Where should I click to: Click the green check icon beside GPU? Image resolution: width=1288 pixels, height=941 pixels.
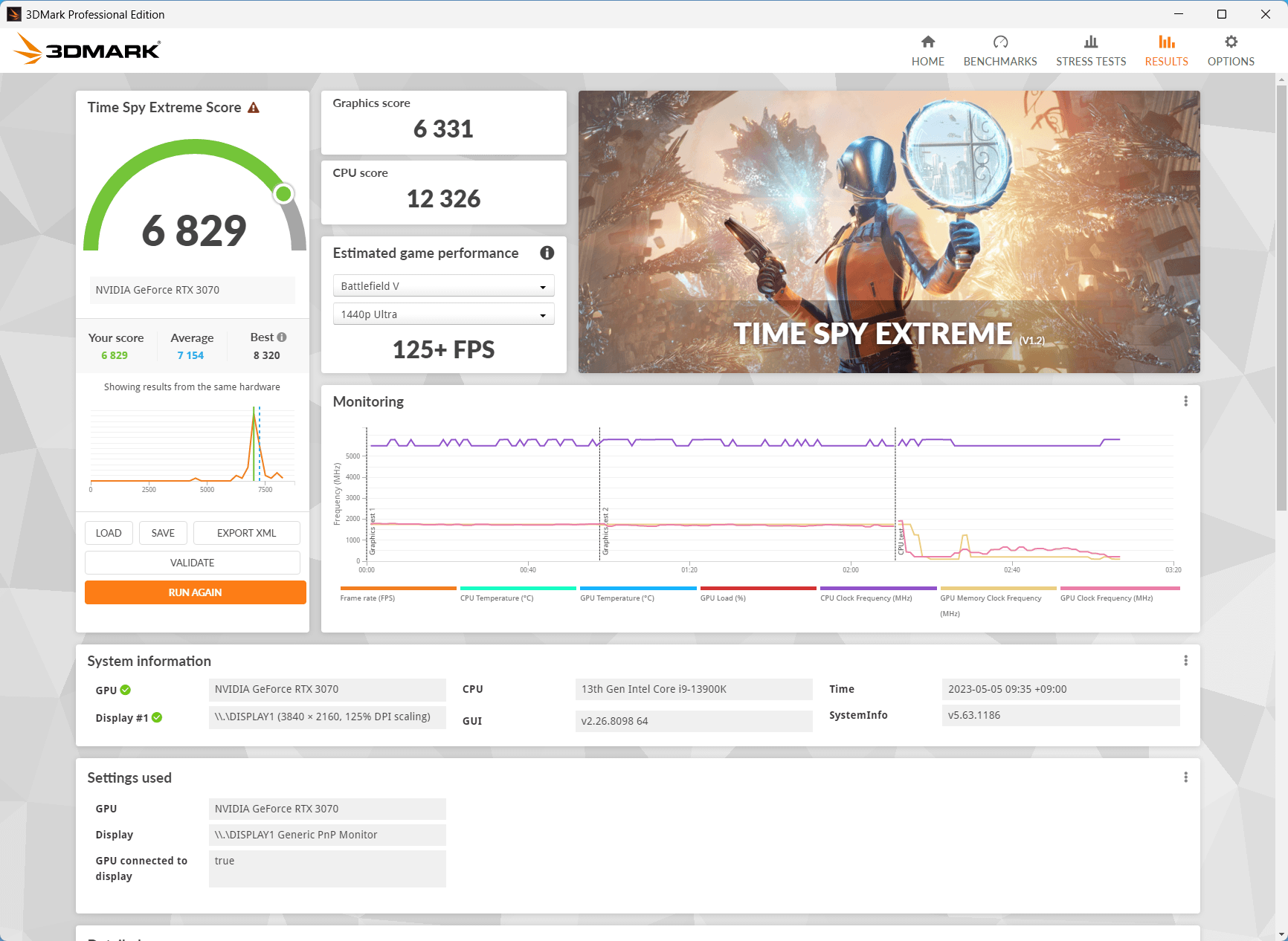126,690
